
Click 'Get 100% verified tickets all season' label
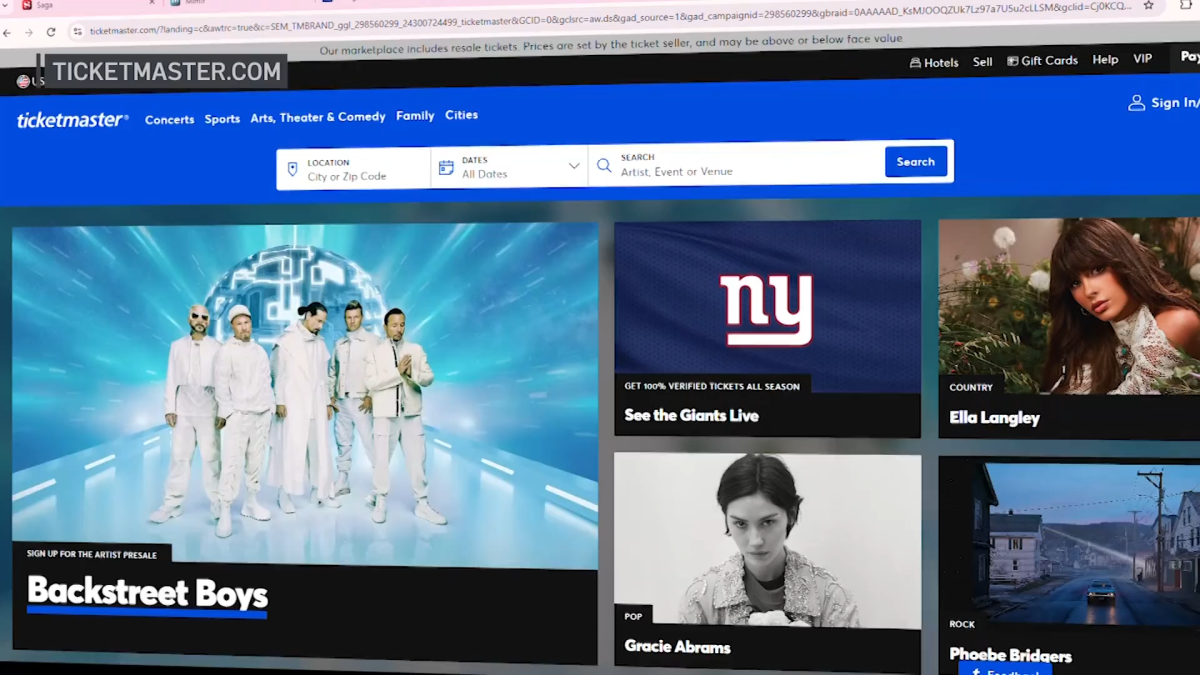(x=712, y=386)
